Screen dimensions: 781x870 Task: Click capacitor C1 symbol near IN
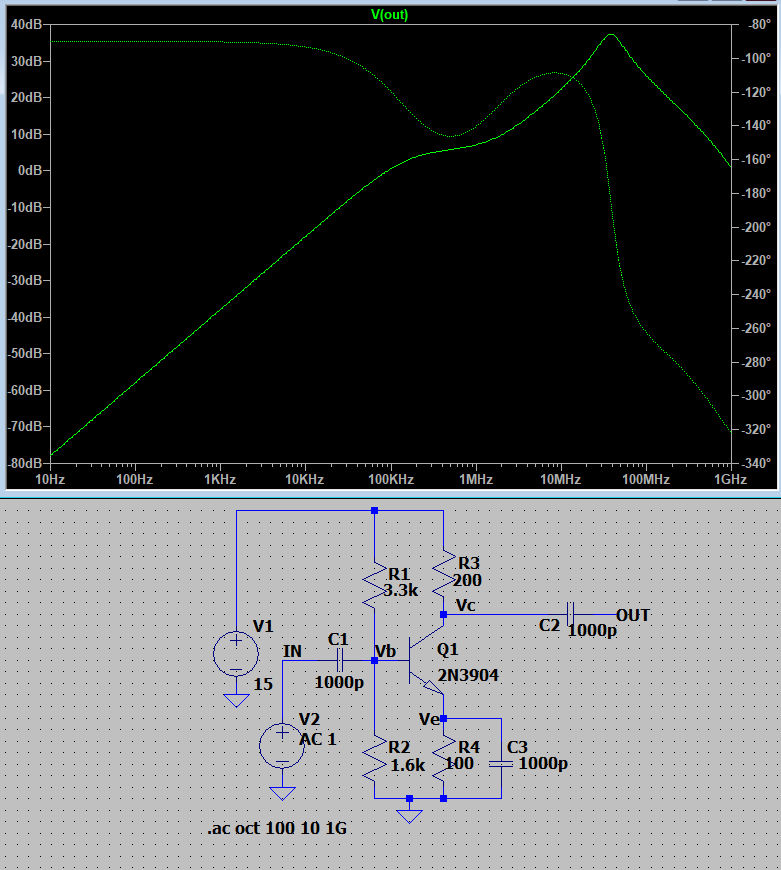tap(339, 660)
